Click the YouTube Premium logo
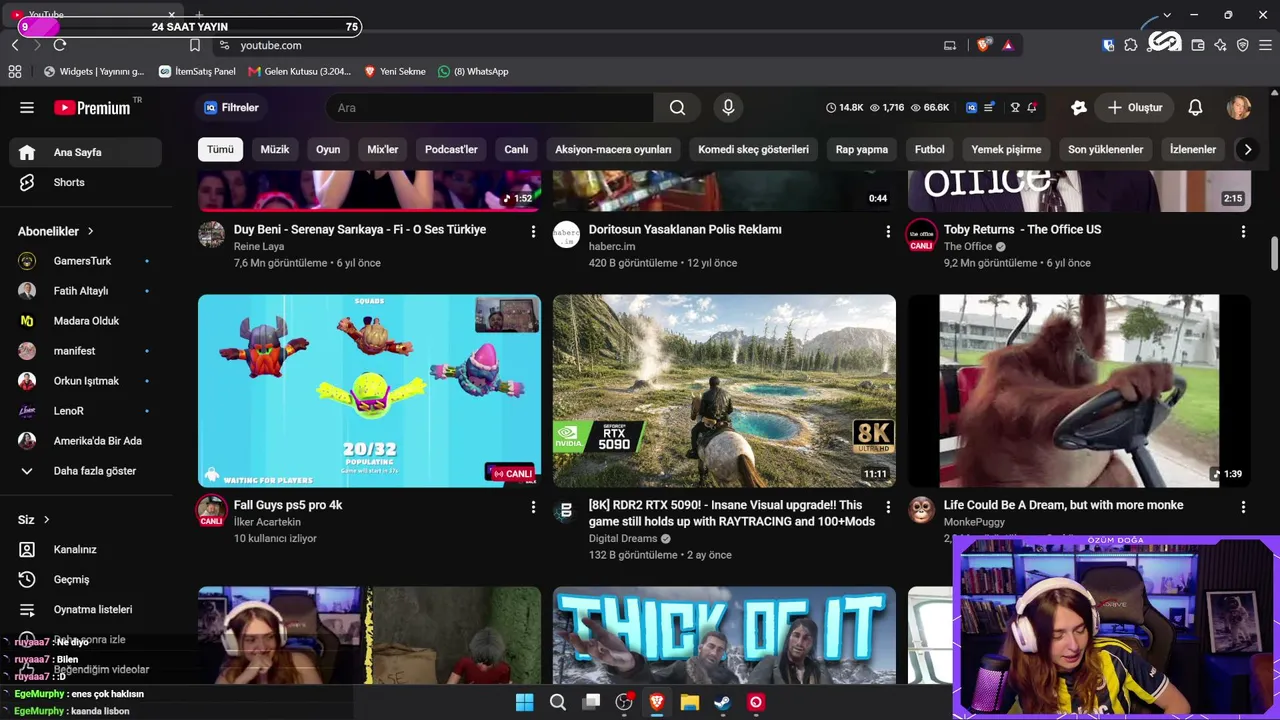The height and width of the screenshot is (720, 1280). point(93,107)
